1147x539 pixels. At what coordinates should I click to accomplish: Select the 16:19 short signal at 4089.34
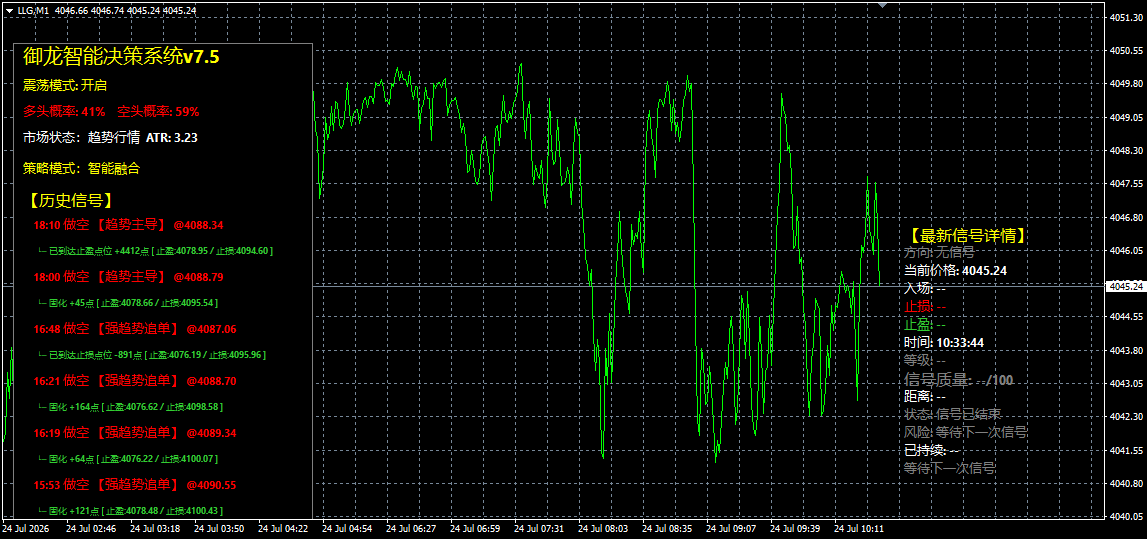(x=135, y=433)
